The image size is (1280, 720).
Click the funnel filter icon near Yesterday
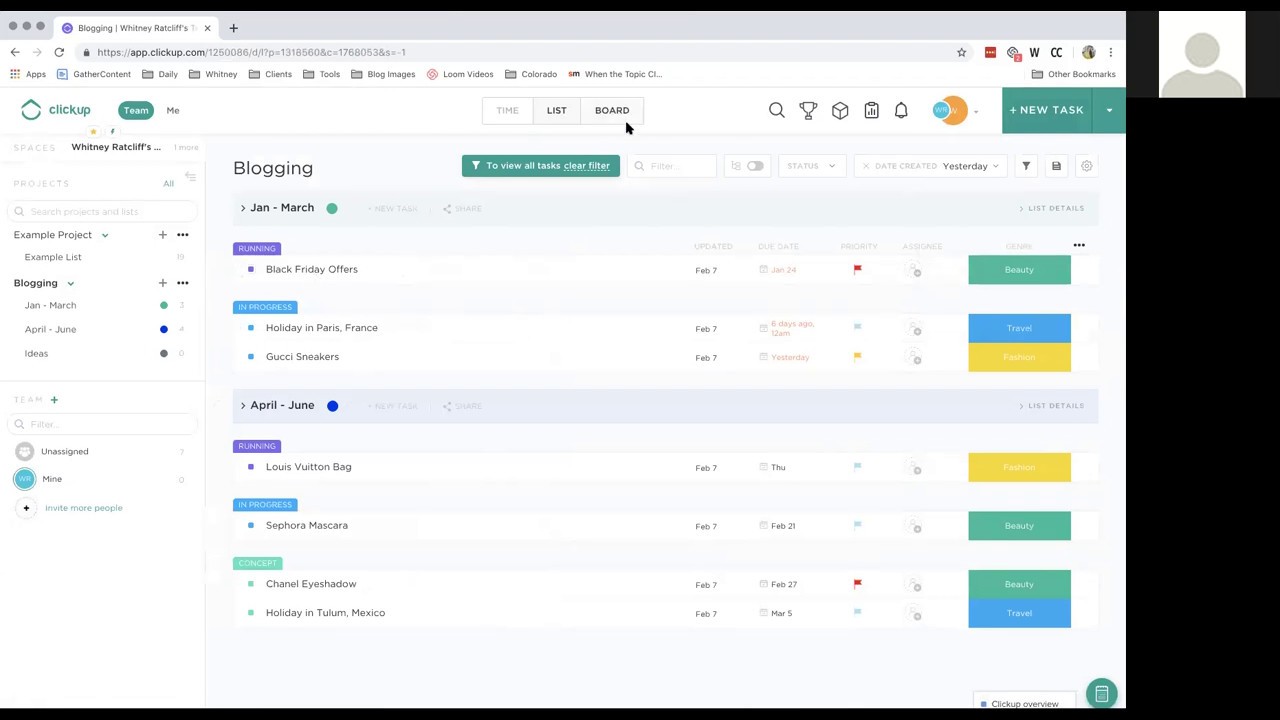tap(1026, 166)
